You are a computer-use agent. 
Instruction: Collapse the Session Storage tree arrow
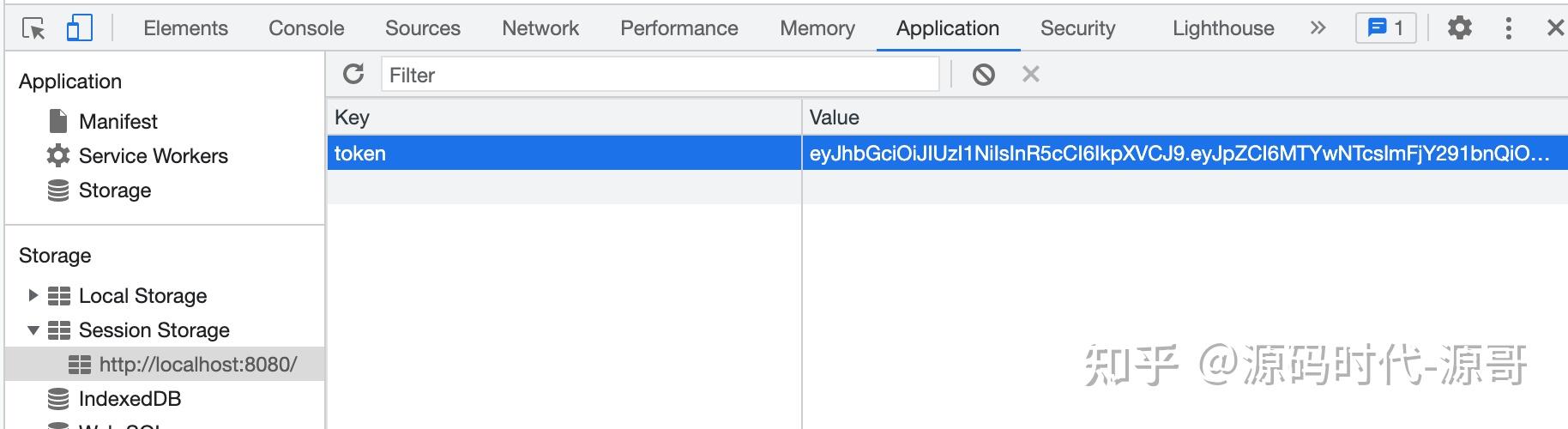pyautogui.click(x=33, y=330)
